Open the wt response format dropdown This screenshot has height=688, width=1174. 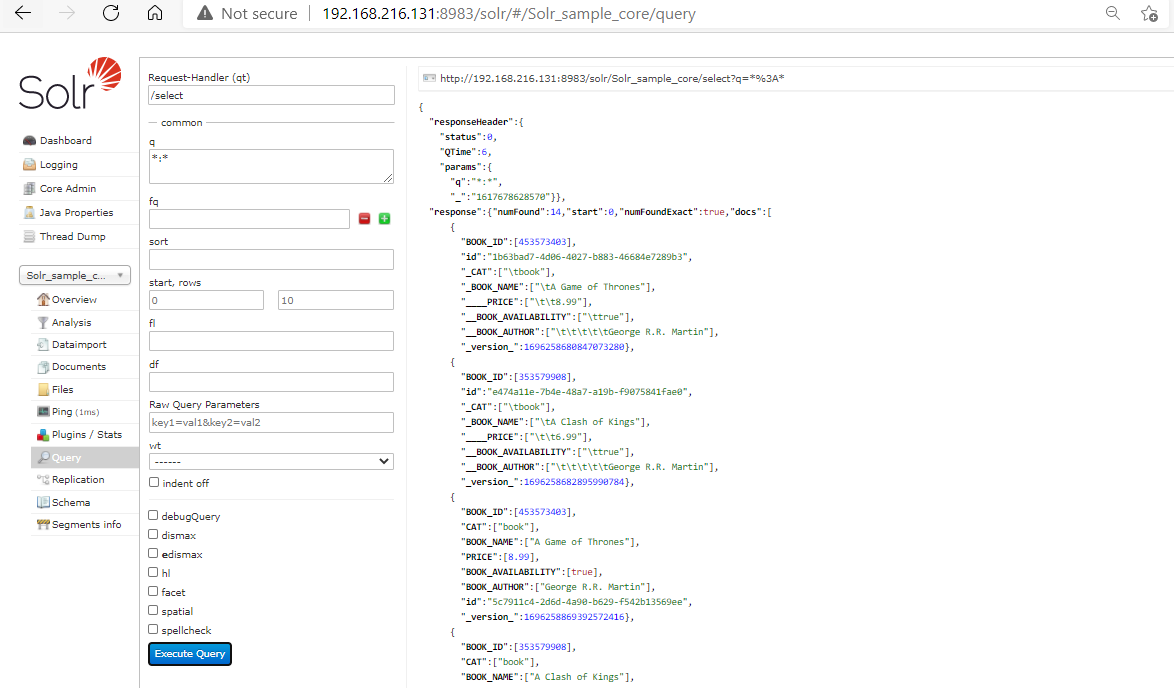(271, 461)
